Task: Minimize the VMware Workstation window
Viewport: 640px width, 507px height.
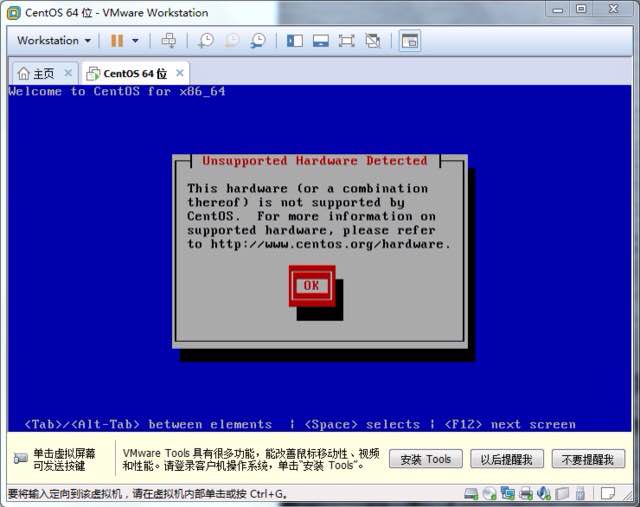Action: (558, 10)
